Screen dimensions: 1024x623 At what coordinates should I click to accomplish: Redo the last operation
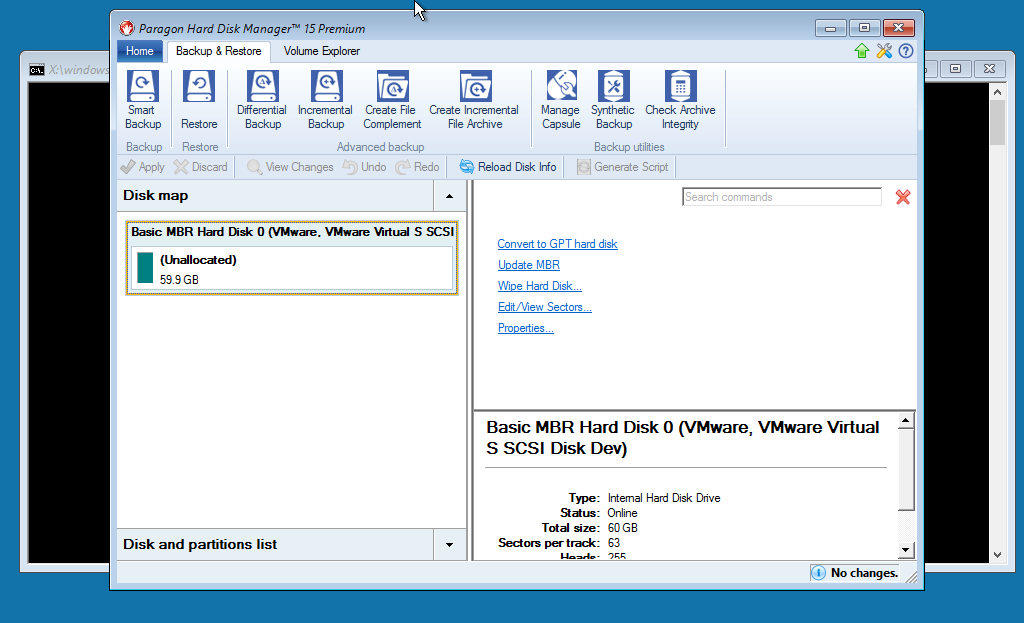coord(417,167)
